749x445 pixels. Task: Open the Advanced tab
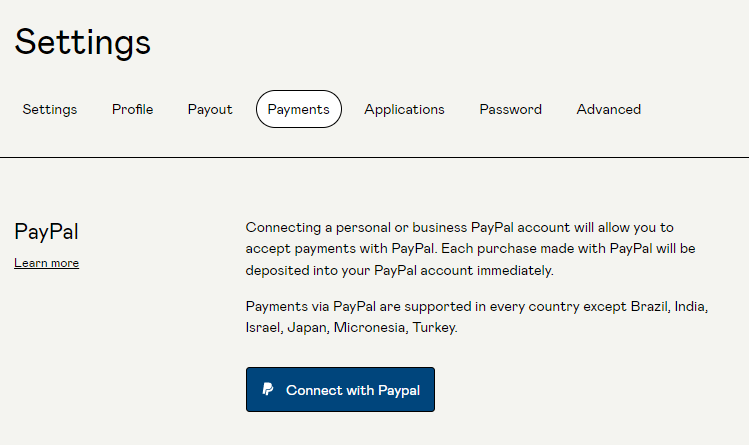pyautogui.click(x=608, y=109)
